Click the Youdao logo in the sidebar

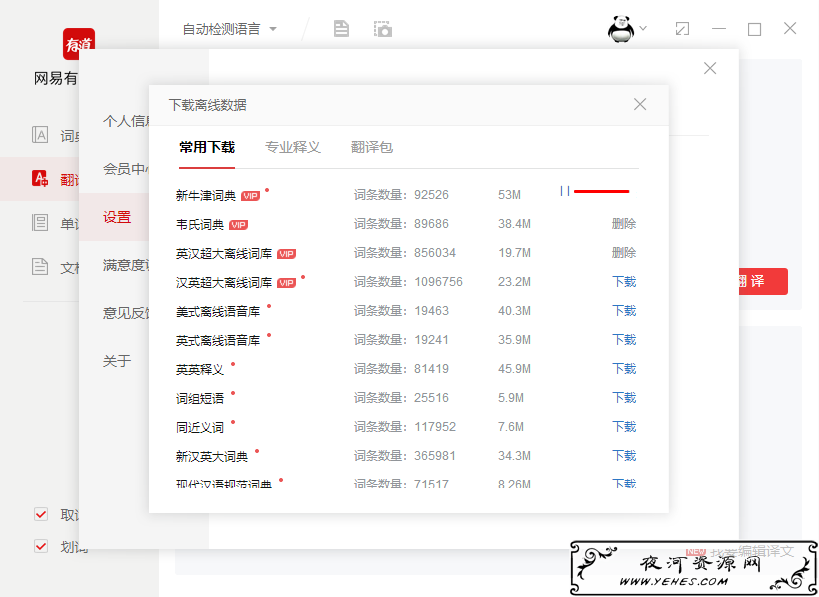coord(78,43)
